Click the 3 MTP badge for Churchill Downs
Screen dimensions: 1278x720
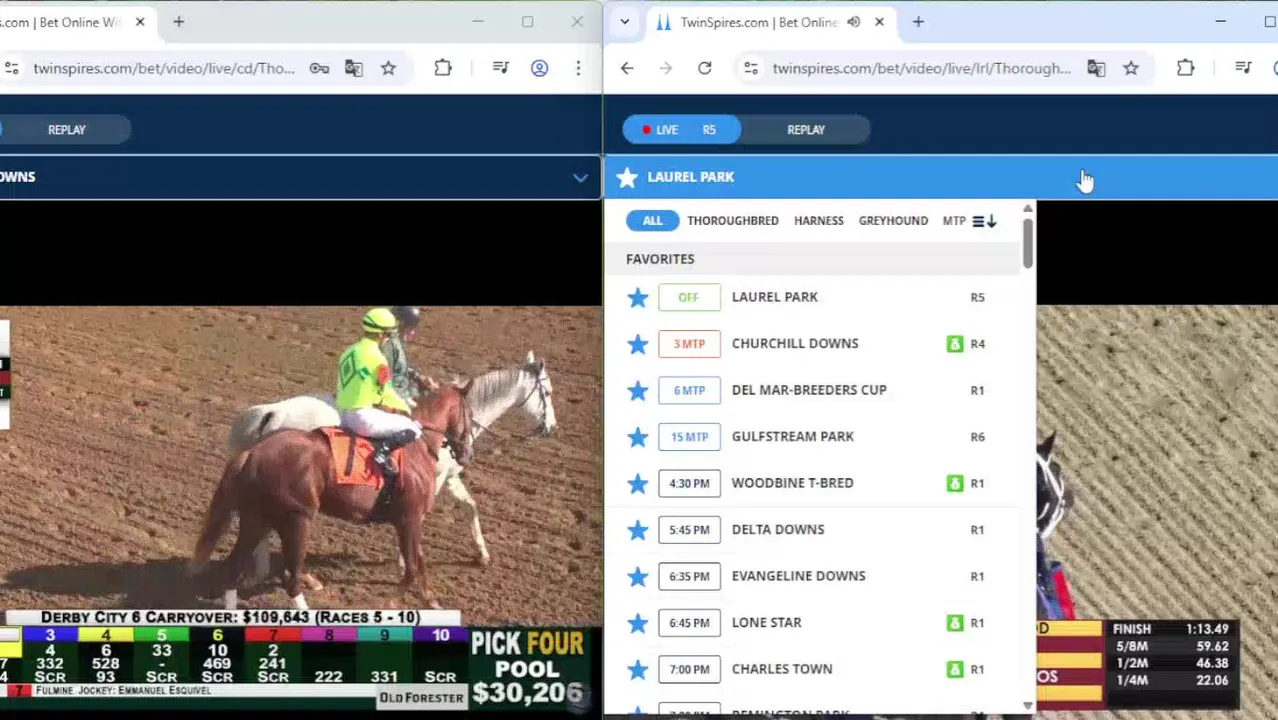(x=689, y=344)
